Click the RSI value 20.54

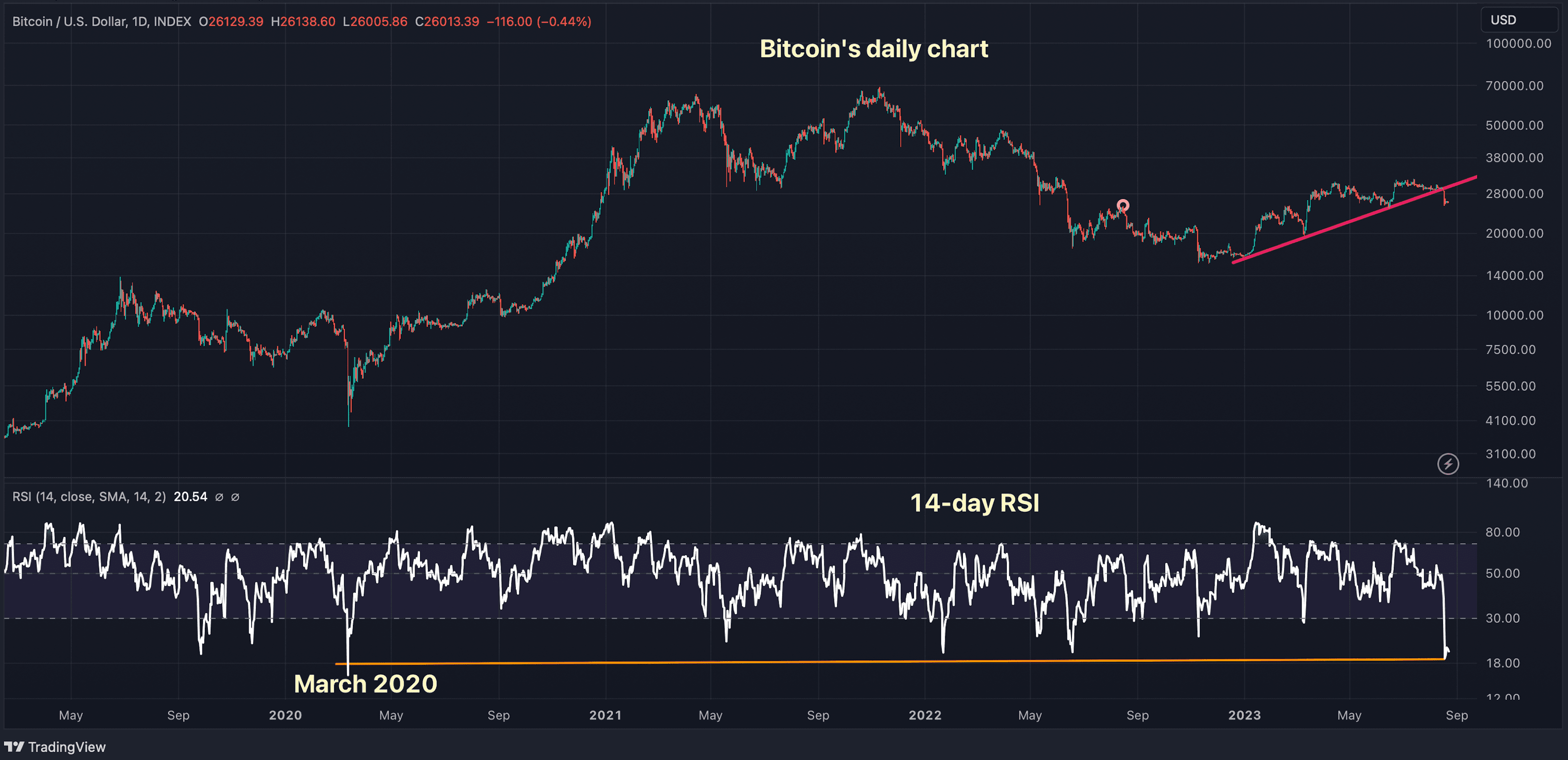point(191,497)
